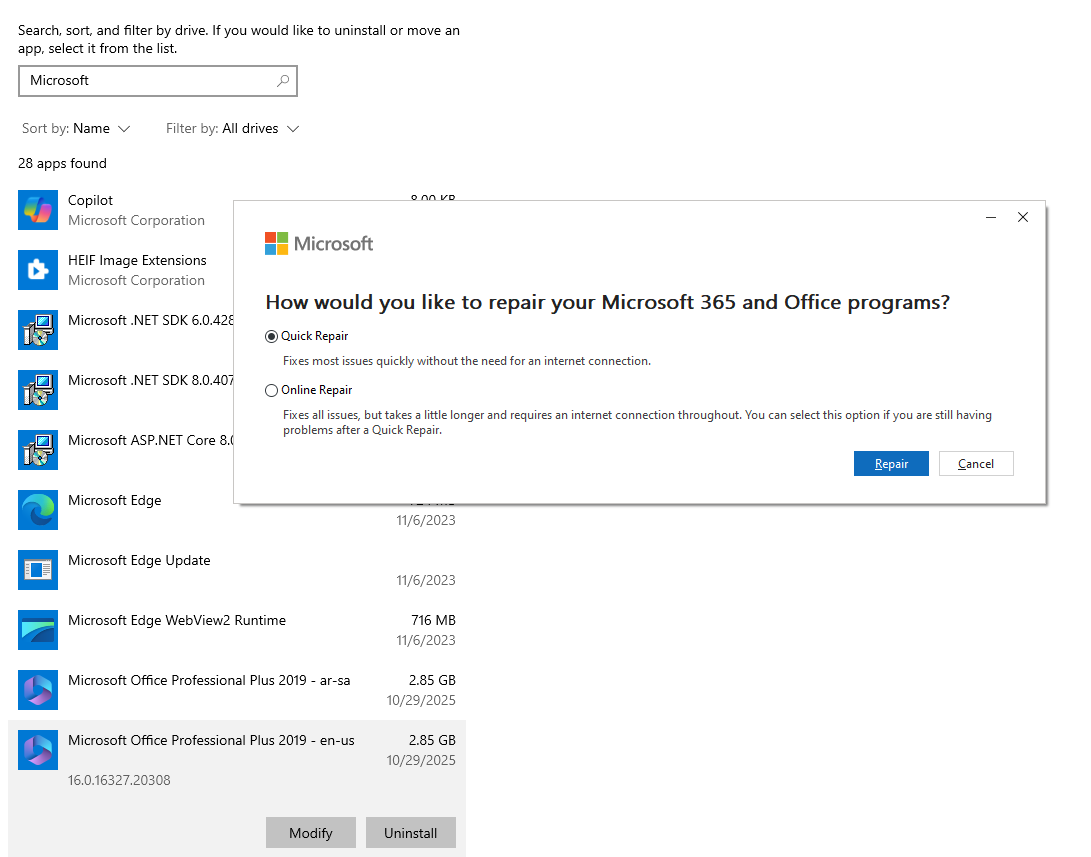This screenshot has height=857, width=1091.
Task: Click the 716 MB size value
Action: coord(433,620)
